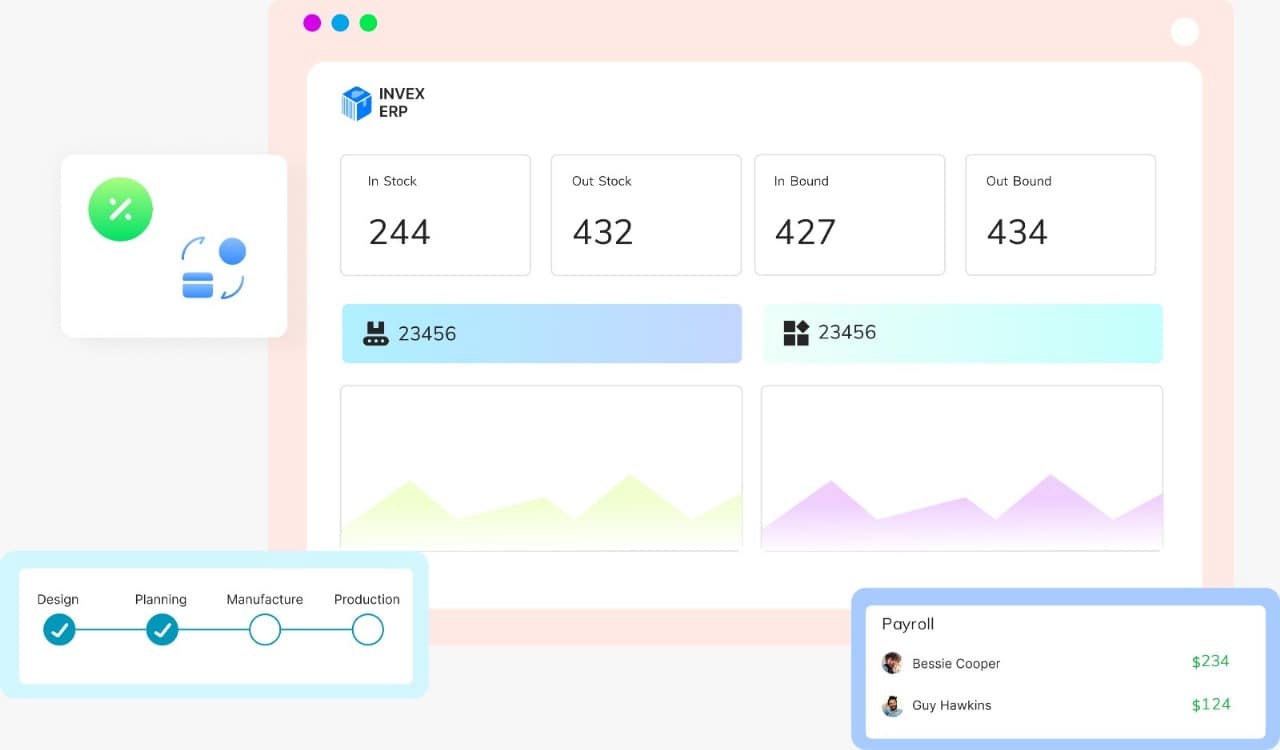The image size is (1280, 750).
Task: Click the white circle in window corner
Action: coord(1184,32)
